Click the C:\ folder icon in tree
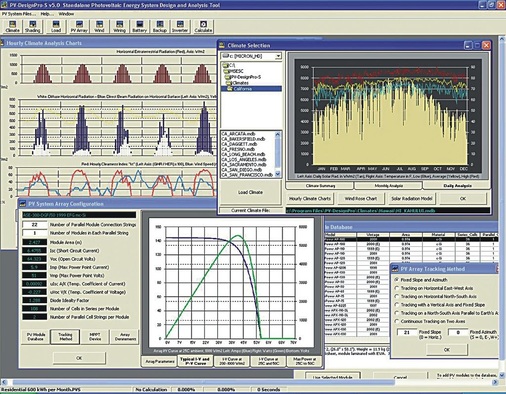506x394 pixels. point(226,65)
